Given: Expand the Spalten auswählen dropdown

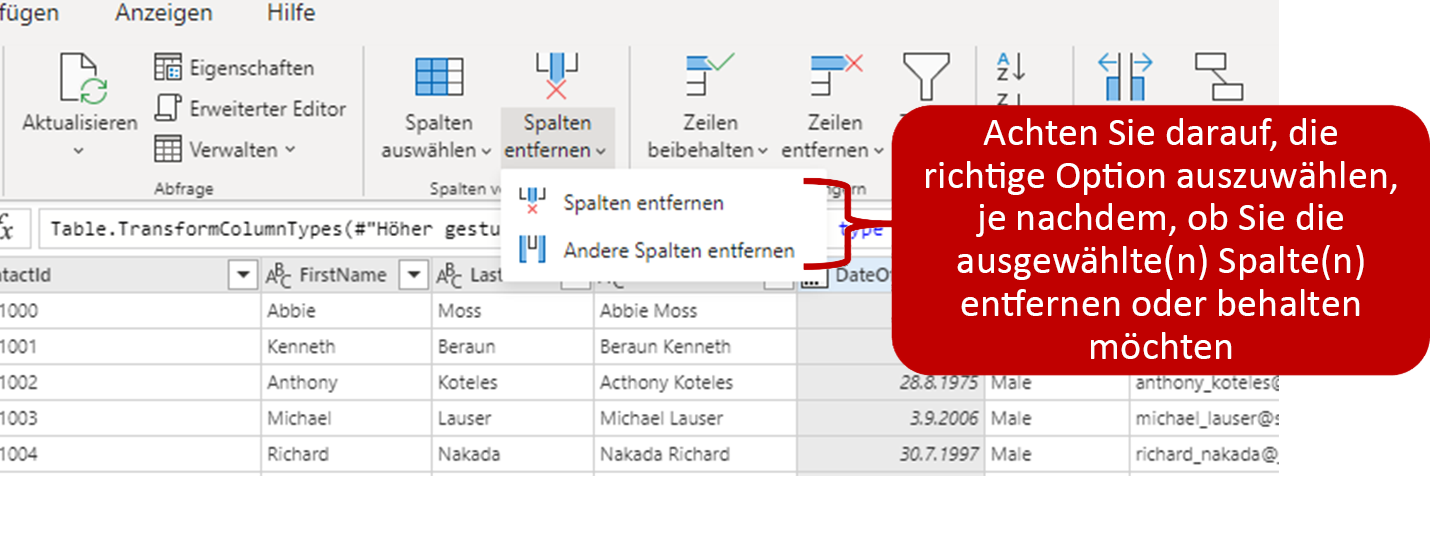Looking at the screenshot, I should (x=486, y=151).
